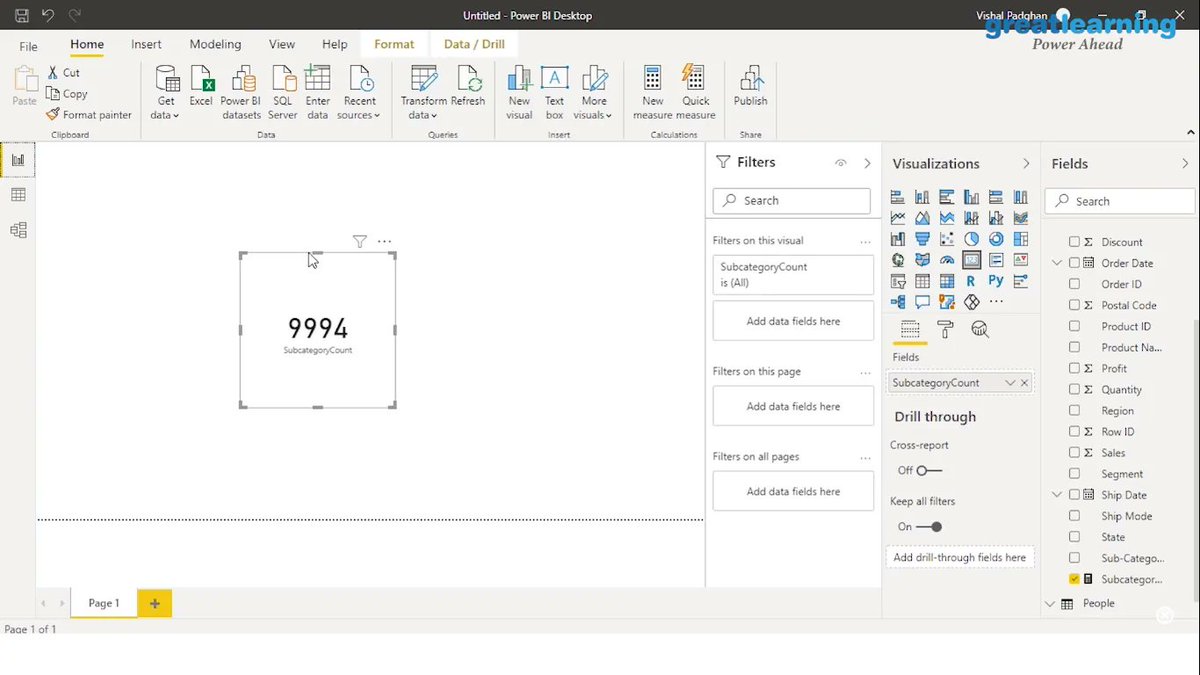
Task: Remove SubcategoryCount from the Fields well
Action: click(x=1024, y=383)
